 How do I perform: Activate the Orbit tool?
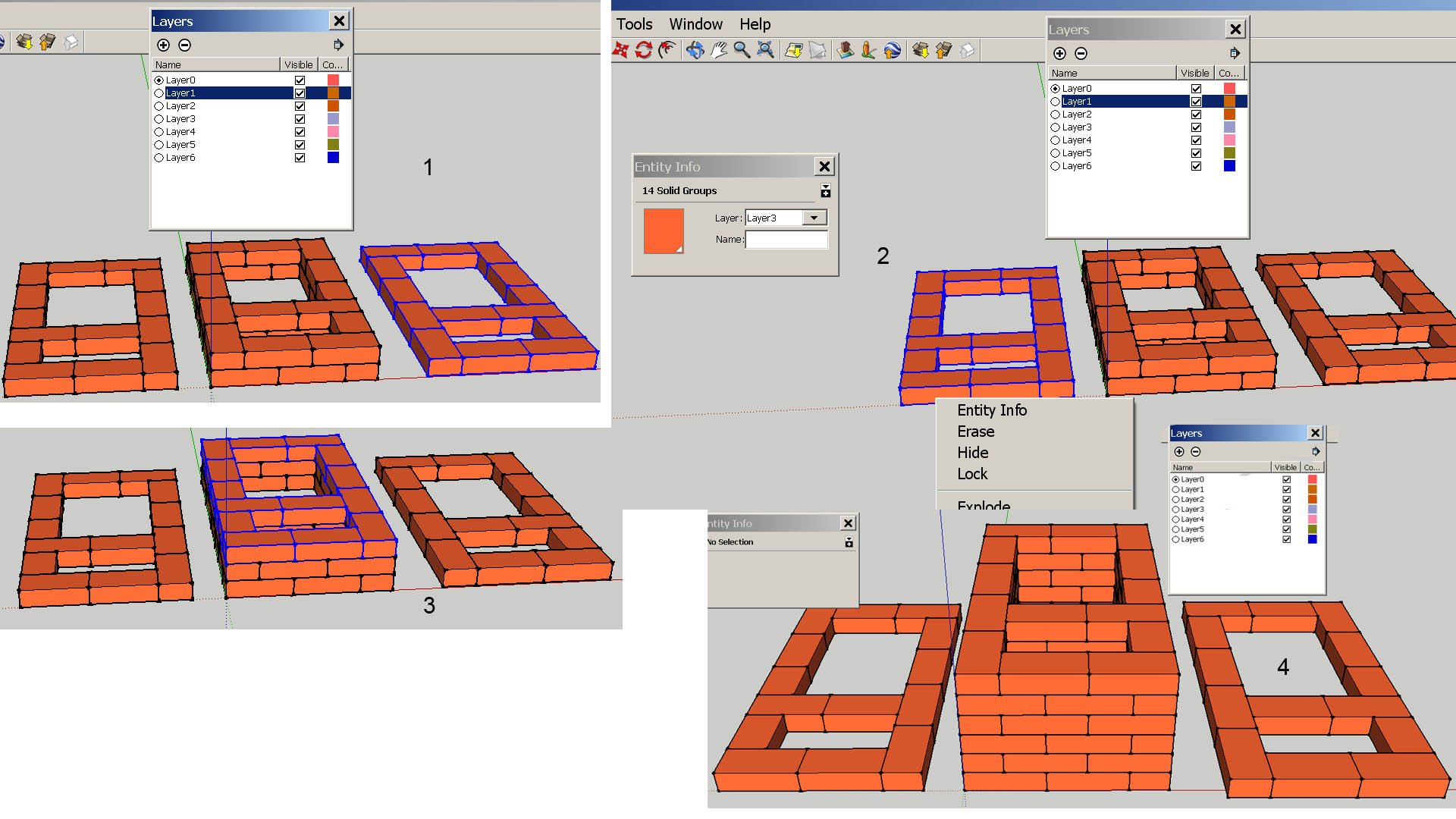tap(695, 51)
